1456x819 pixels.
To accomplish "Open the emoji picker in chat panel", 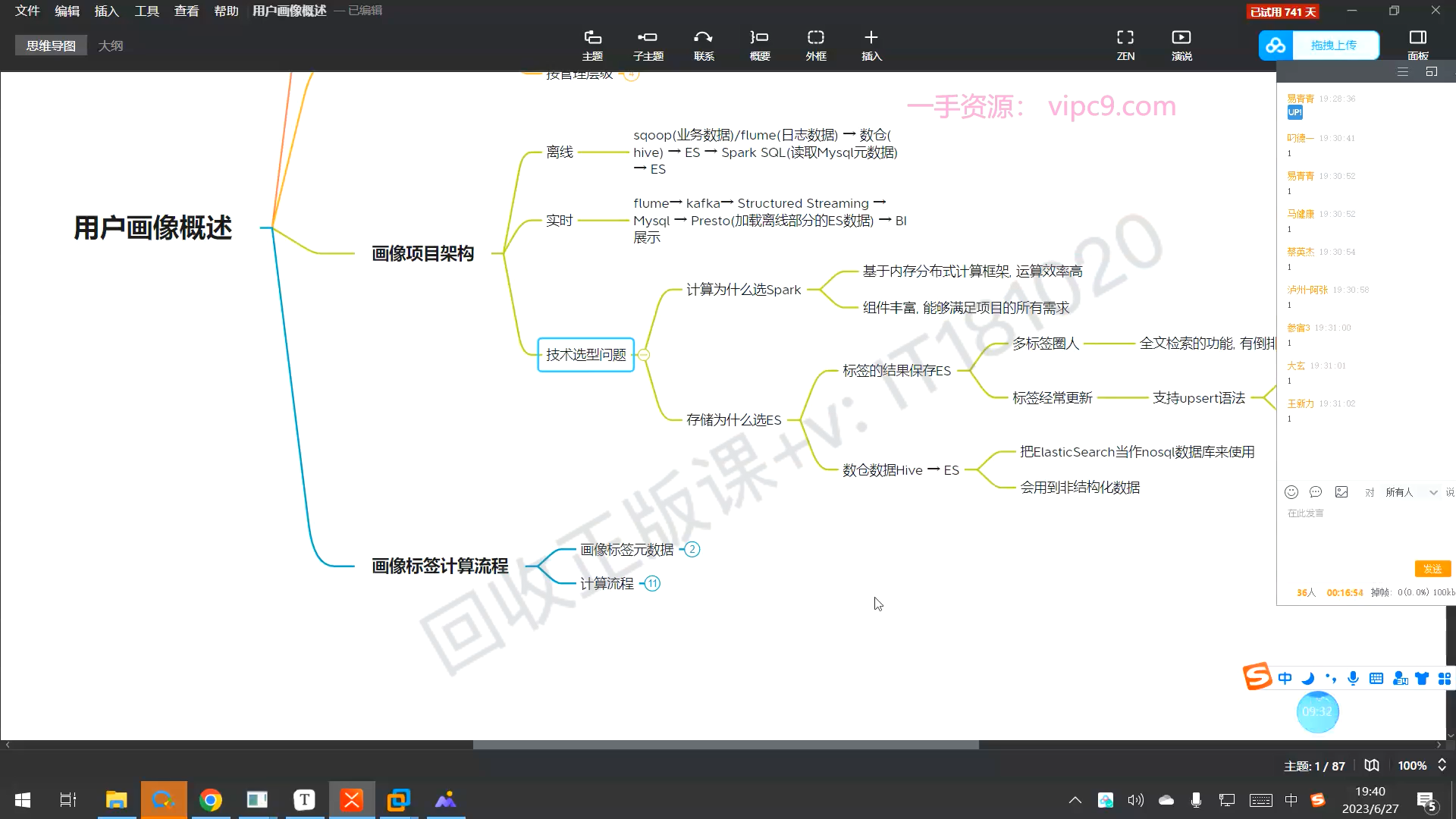I will 1291,492.
